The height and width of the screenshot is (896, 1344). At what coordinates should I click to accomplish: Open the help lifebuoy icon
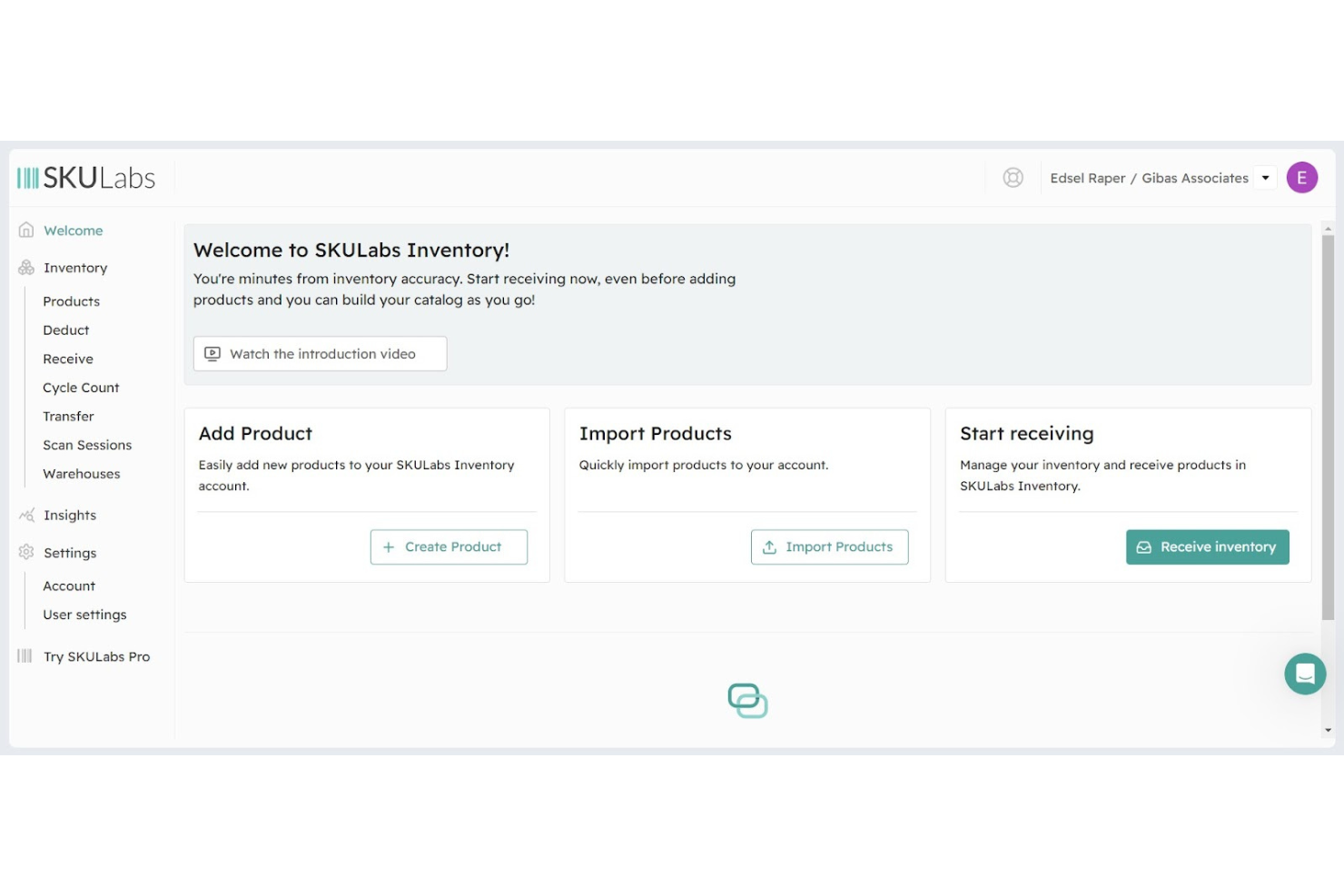click(1013, 178)
